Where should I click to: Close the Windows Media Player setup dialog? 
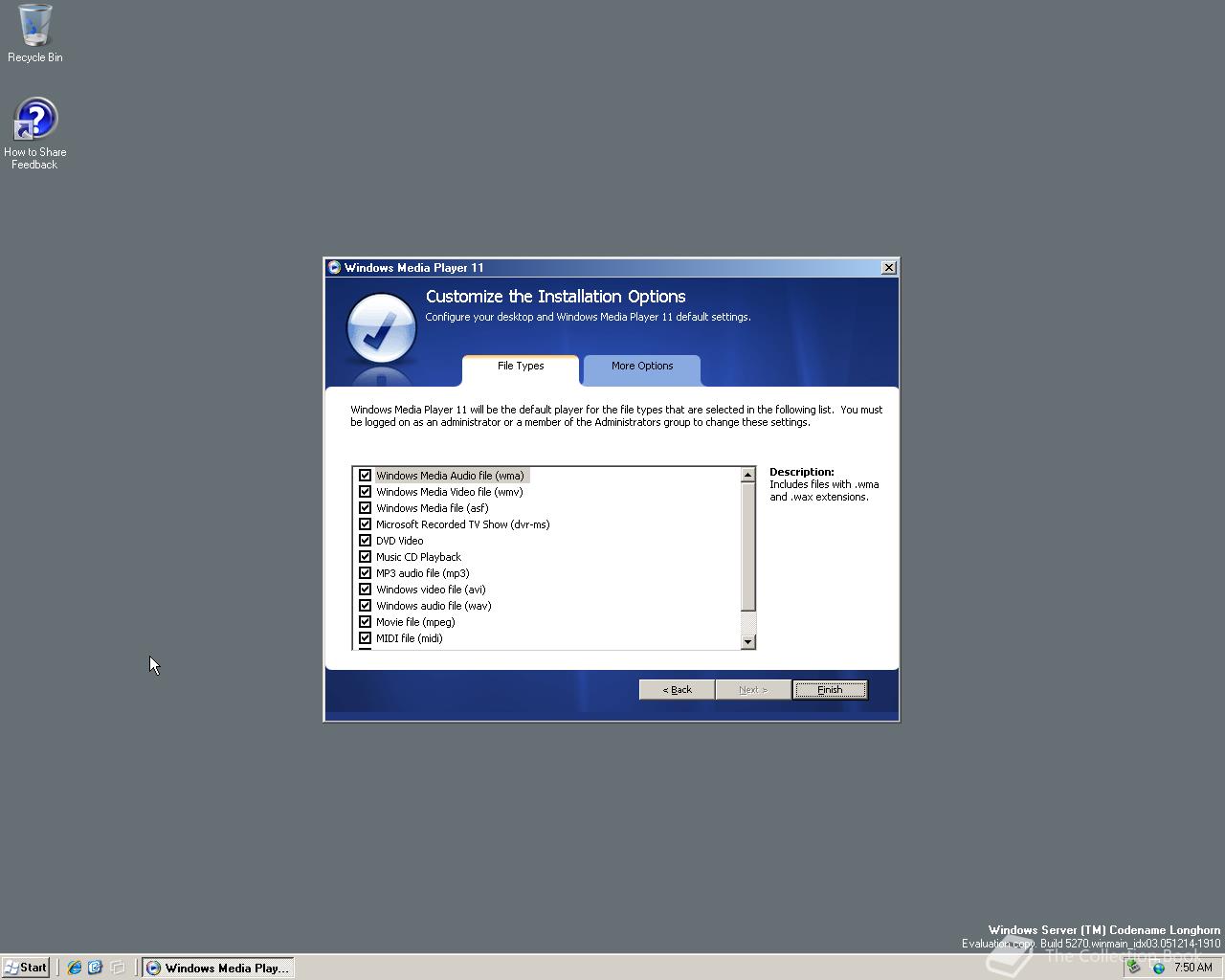click(888, 268)
